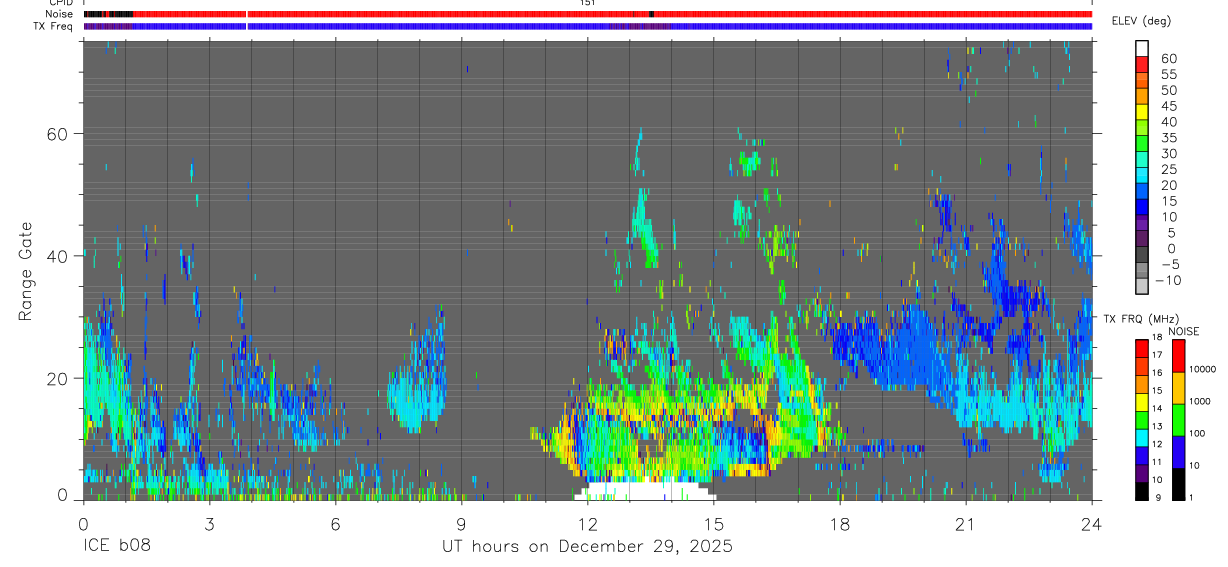
Task: Click the 'Range Gate' y-axis label
Action: coord(25,271)
